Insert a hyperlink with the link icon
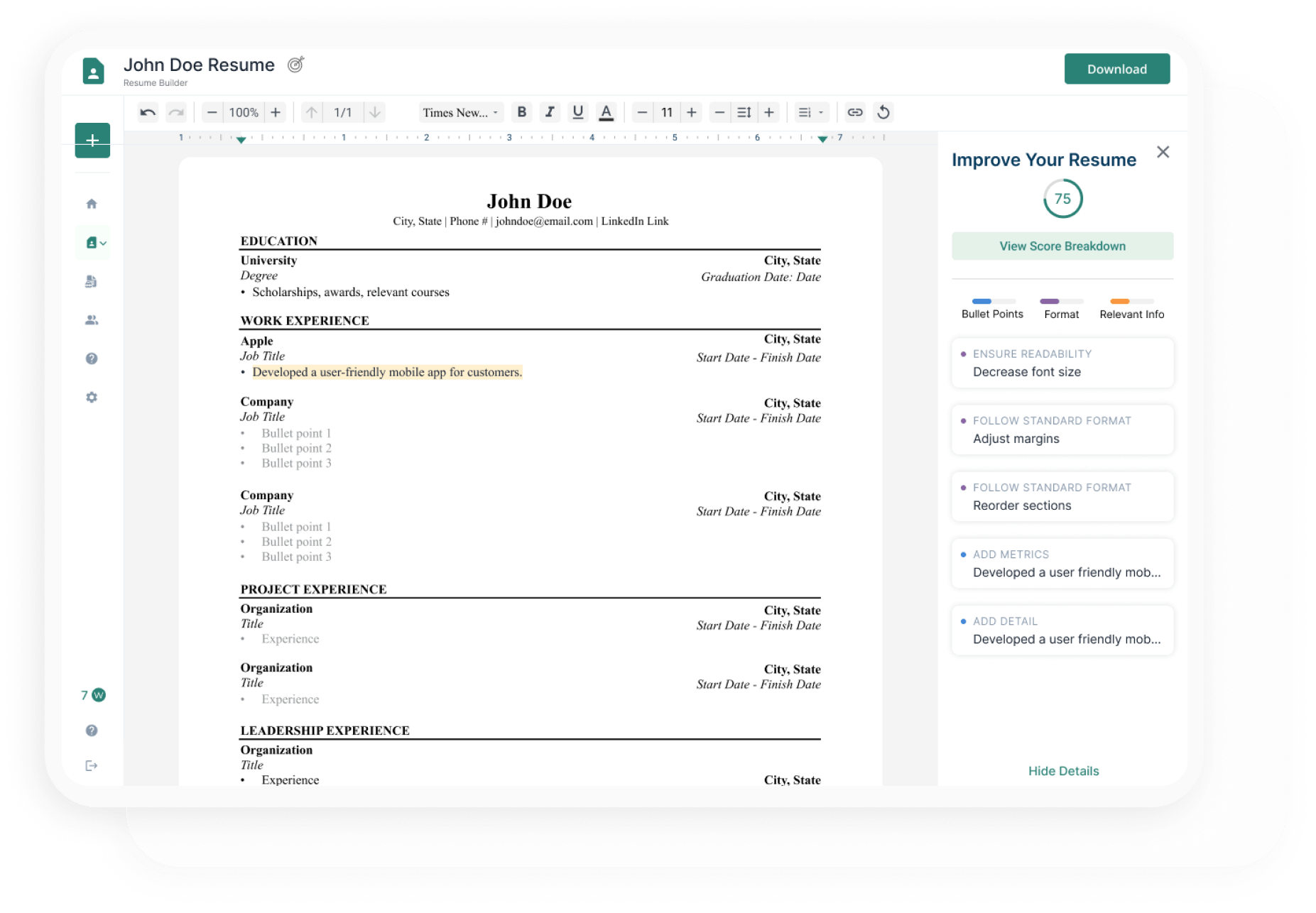The width and height of the screenshot is (1316, 913). (x=854, y=112)
